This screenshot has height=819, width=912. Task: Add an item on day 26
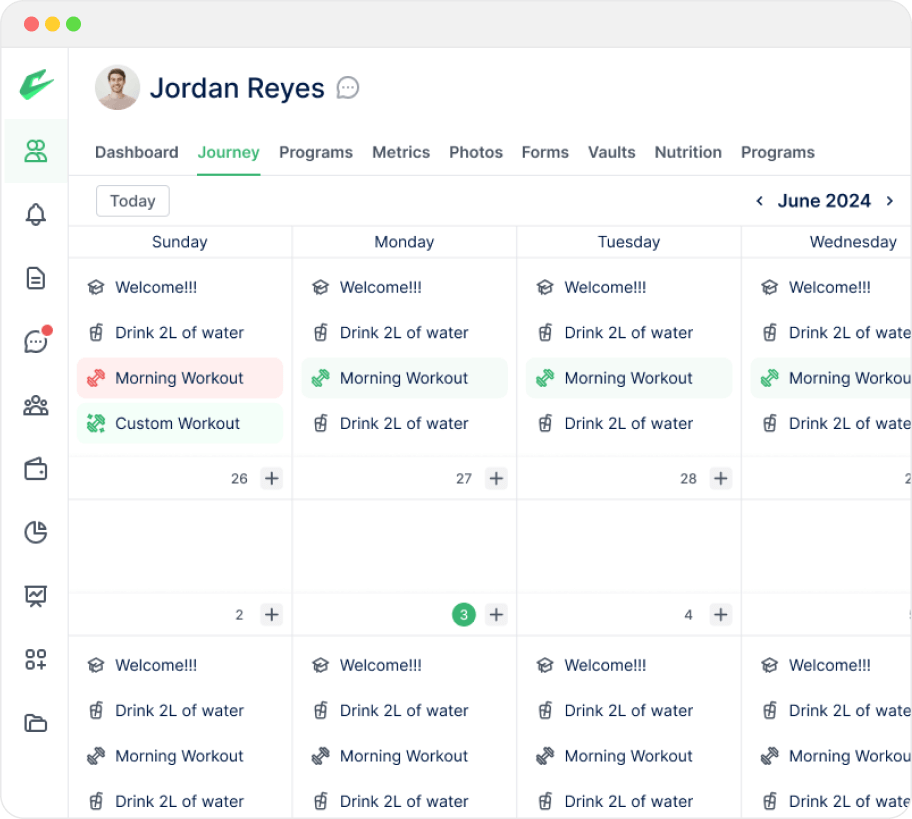(272, 478)
